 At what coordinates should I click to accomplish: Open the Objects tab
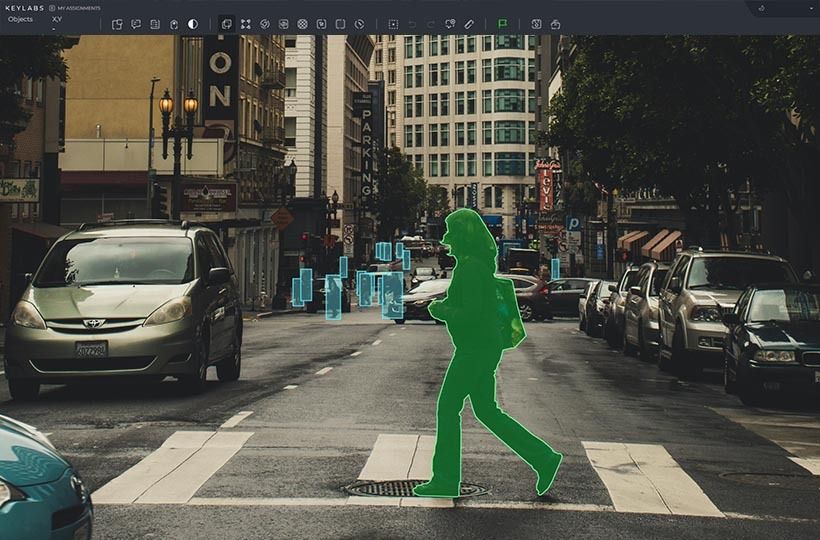point(20,19)
